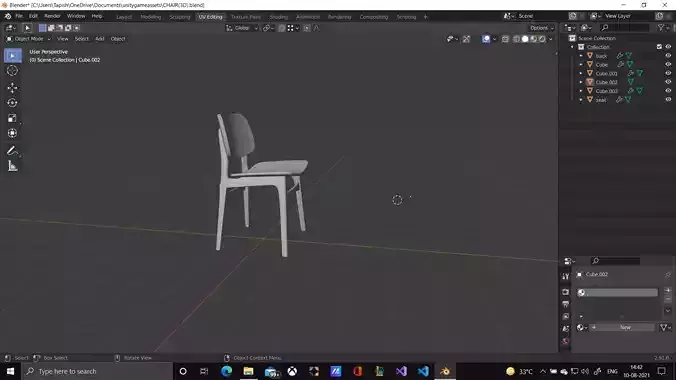676x380 pixels.
Task: Add a material slot with plus
Action: (x=668, y=291)
